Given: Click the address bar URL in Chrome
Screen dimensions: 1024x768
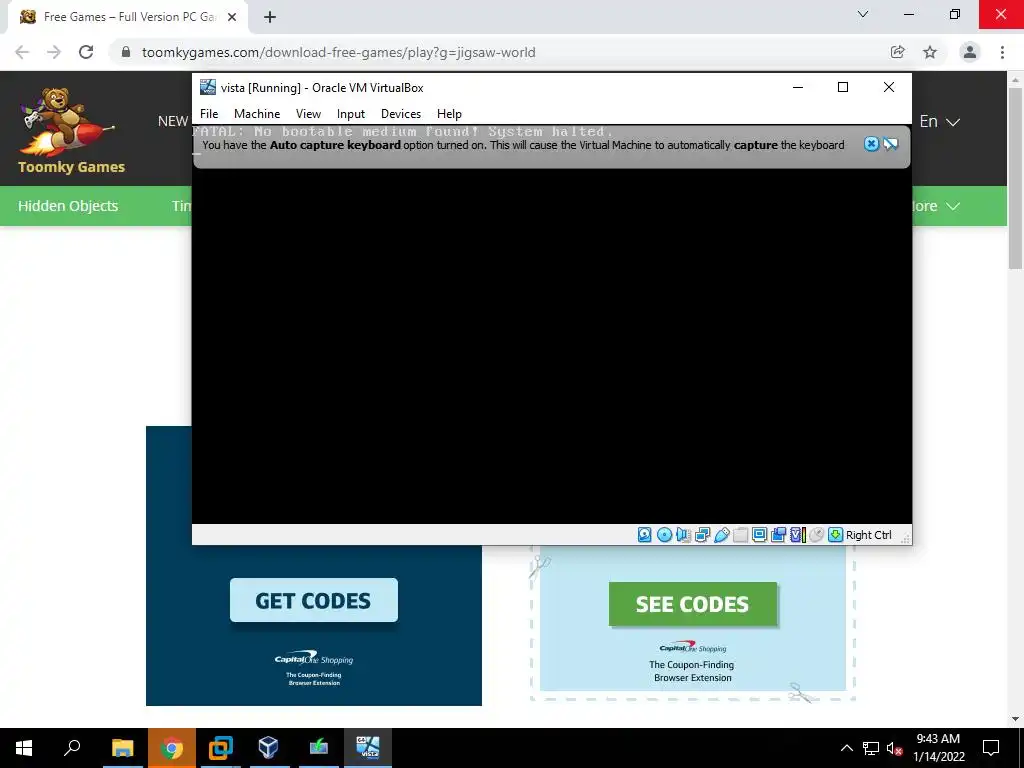Looking at the screenshot, I should tap(338, 52).
